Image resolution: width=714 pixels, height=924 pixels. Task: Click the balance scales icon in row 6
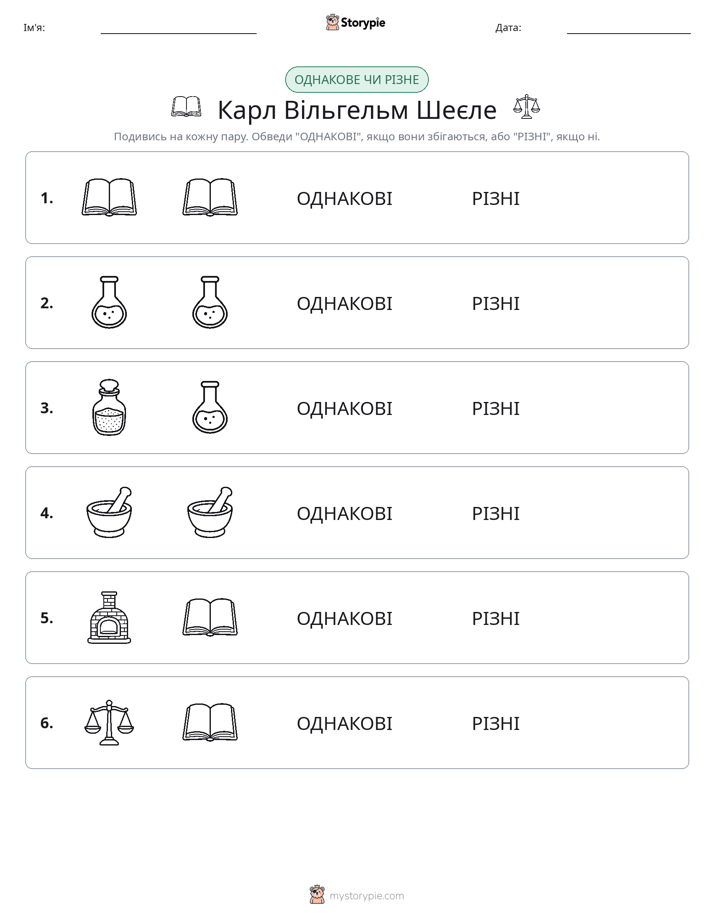click(109, 722)
